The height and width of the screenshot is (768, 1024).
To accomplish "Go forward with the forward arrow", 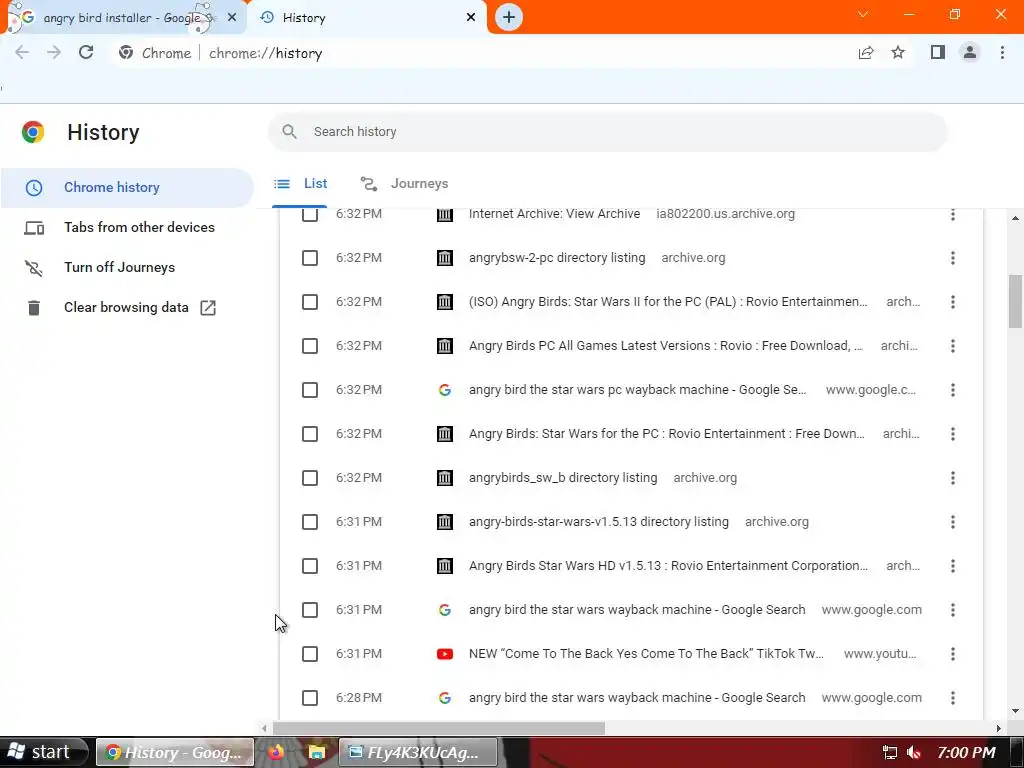I will (54, 52).
